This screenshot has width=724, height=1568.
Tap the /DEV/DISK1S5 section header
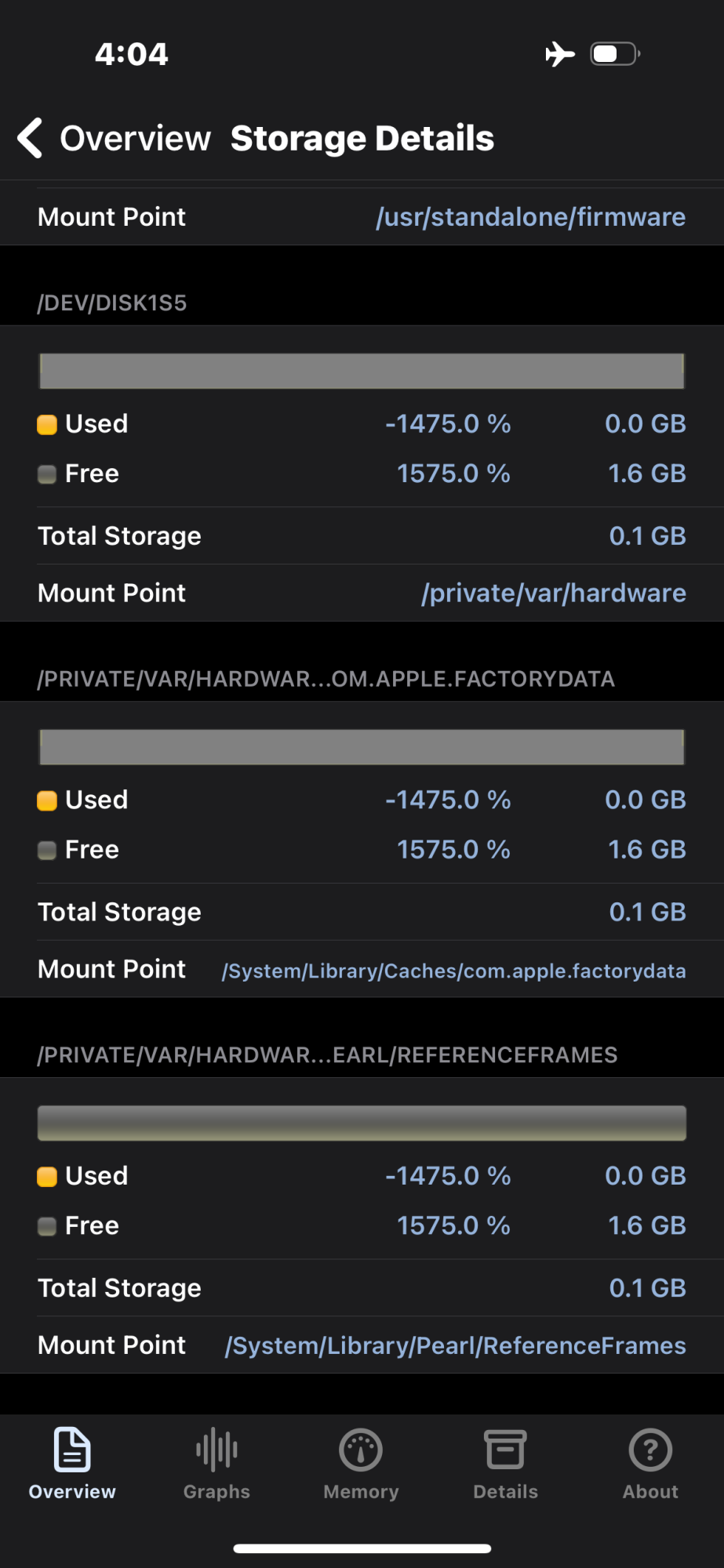tap(112, 303)
